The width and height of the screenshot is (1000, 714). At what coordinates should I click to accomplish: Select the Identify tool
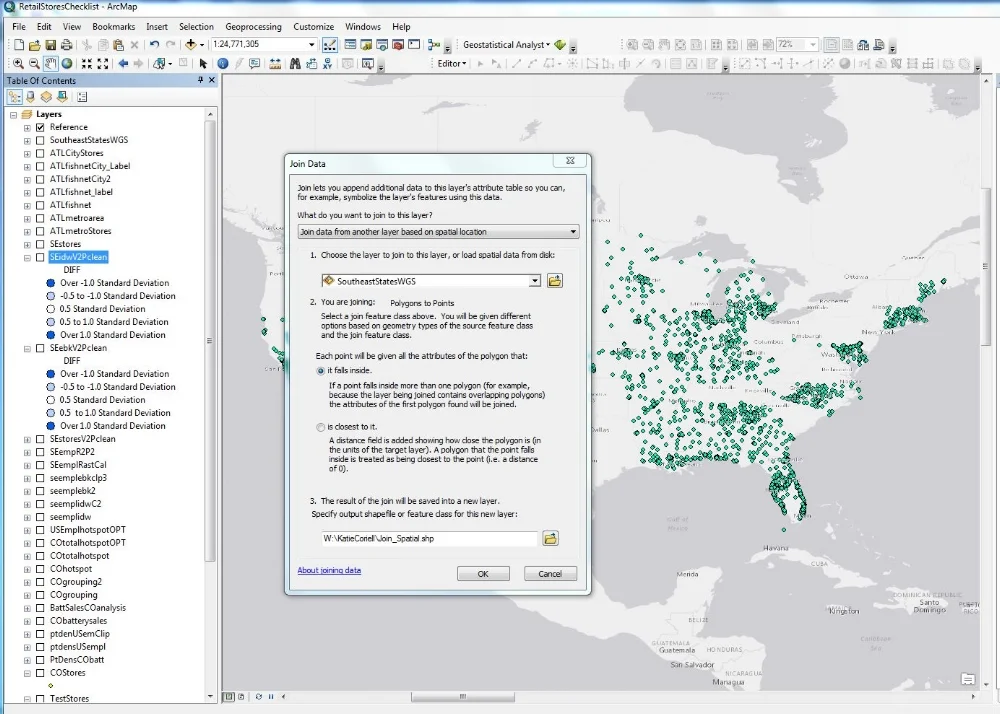(223, 64)
